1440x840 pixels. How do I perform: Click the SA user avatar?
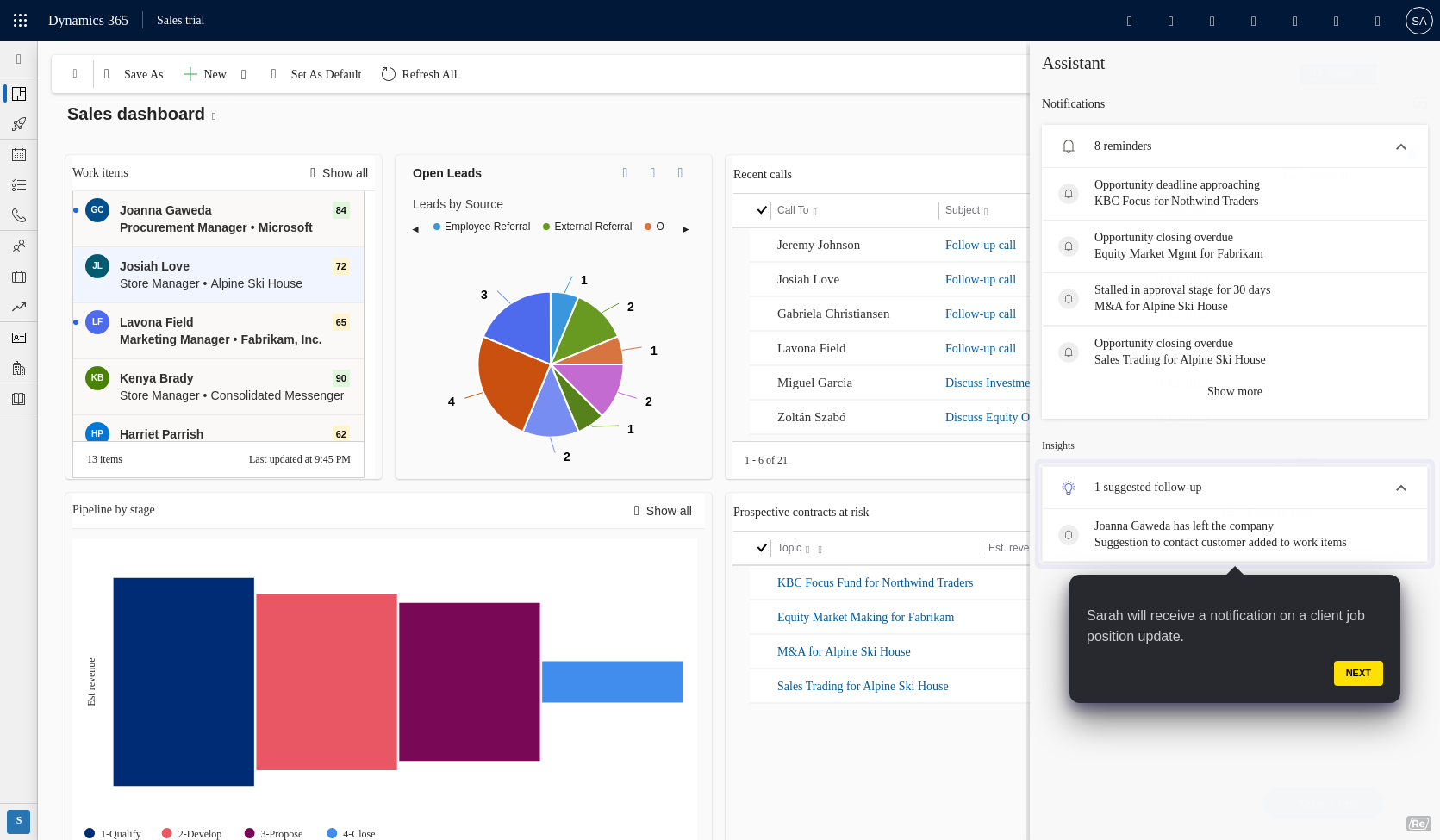click(x=1419, y=21)
